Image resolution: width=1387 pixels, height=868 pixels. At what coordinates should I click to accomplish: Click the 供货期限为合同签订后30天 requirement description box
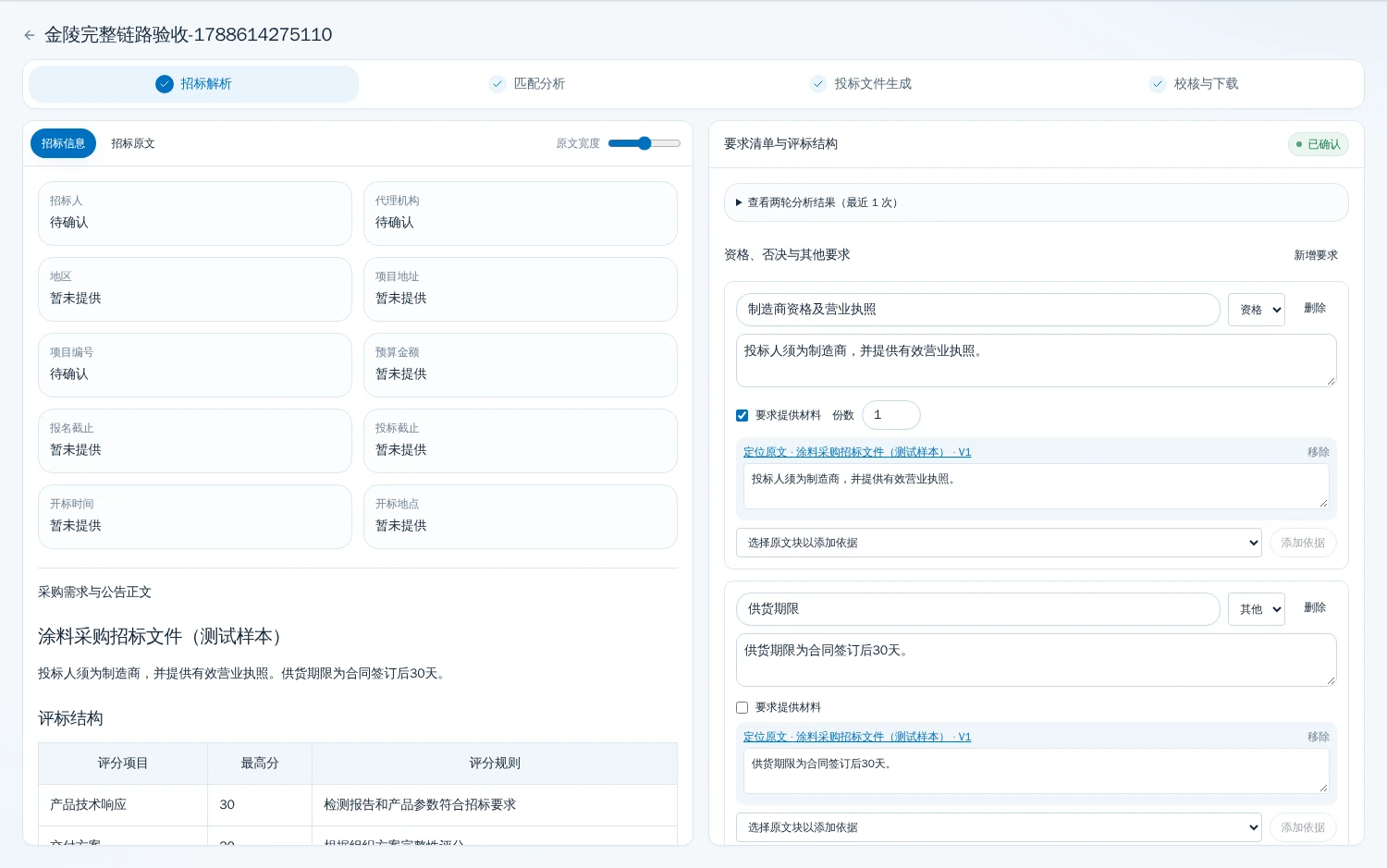tap(1036, 660)
